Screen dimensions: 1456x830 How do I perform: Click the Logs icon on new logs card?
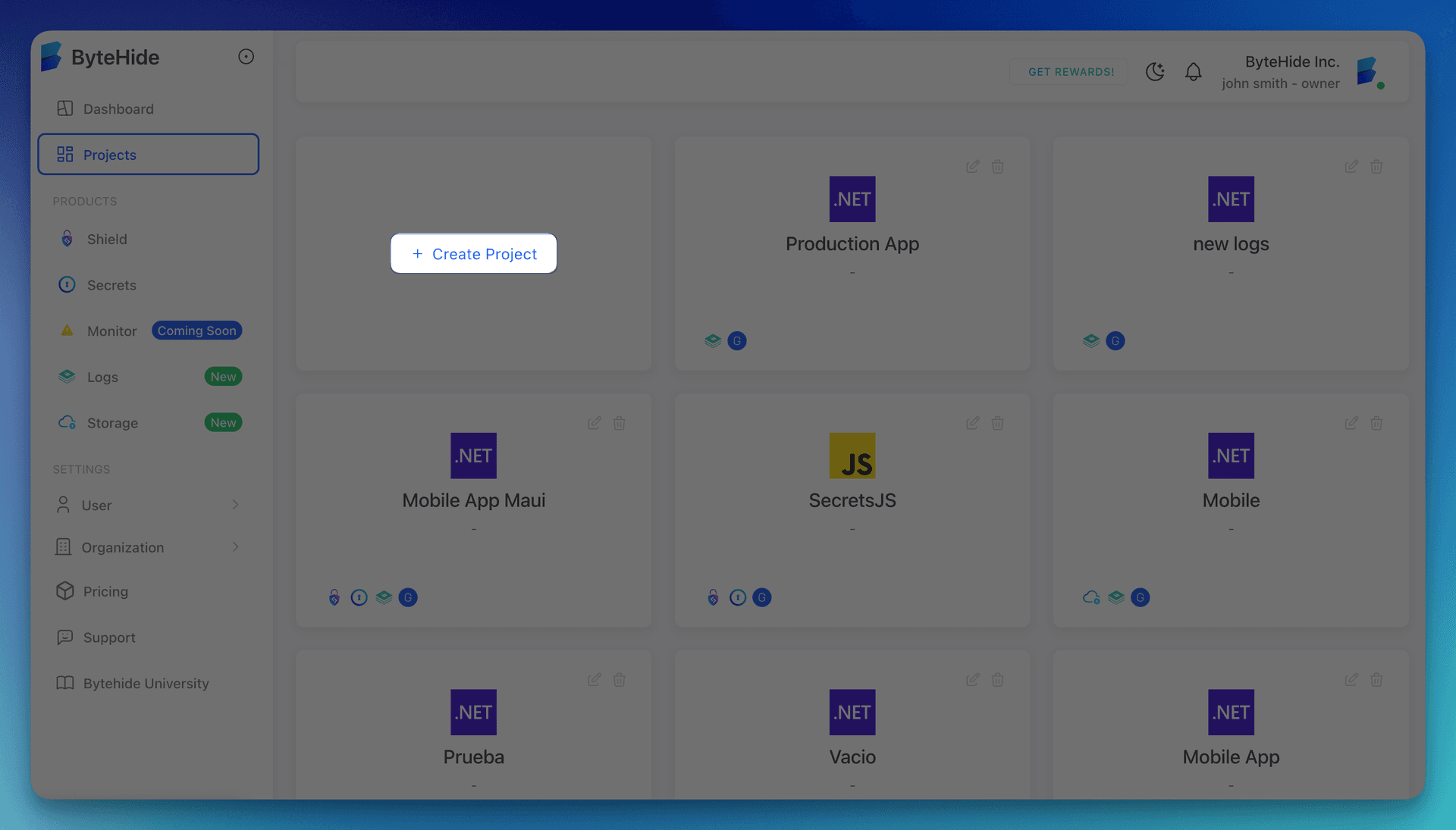(x=1090, y=340)
